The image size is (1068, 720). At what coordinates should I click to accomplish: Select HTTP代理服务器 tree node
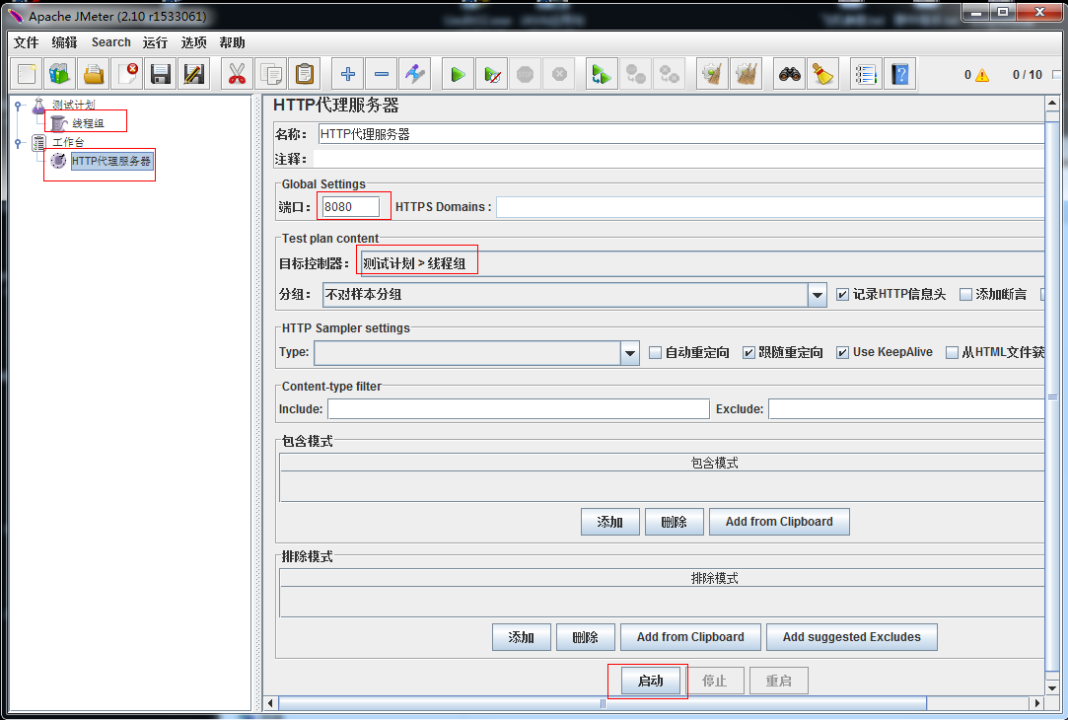111,161
